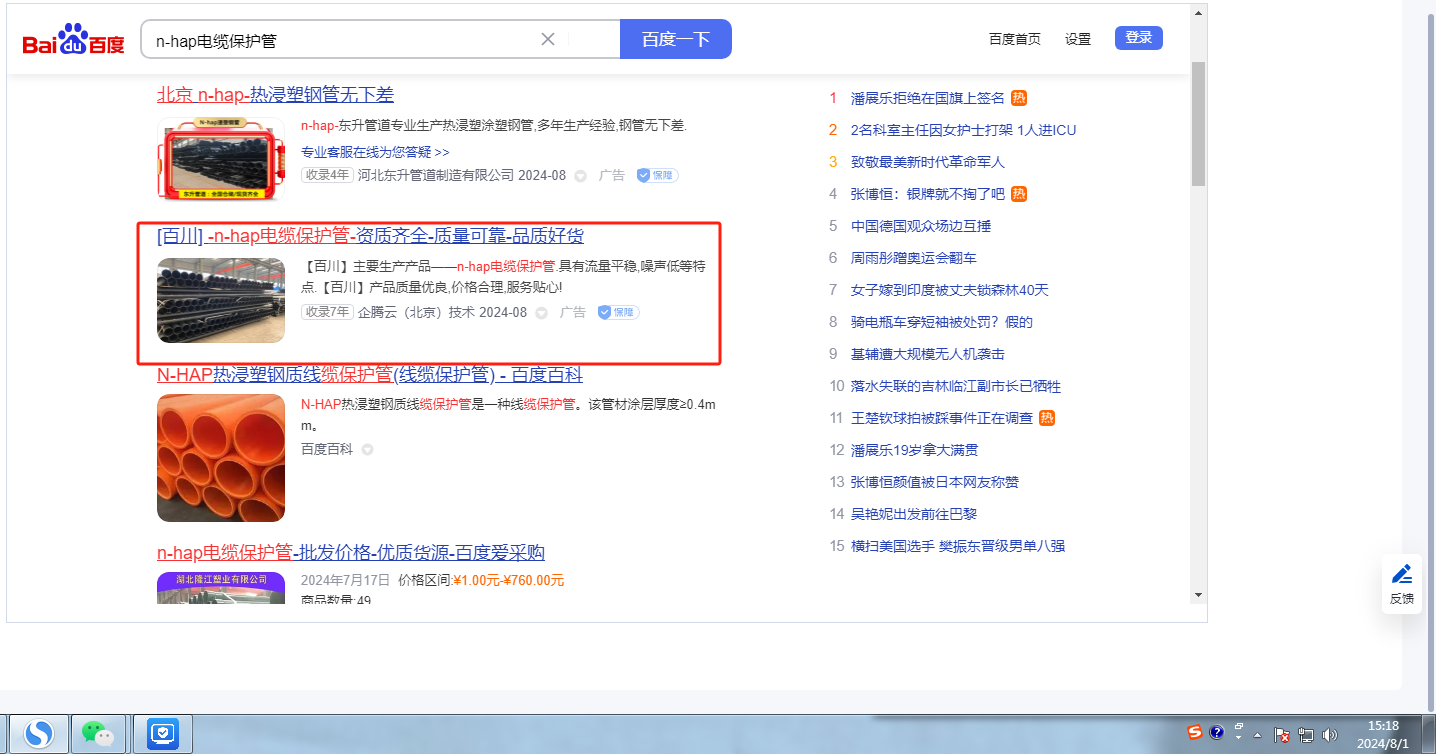Click the Sogou input method tray icon
1436x754 pixels.
click(x=1194, y=732)
